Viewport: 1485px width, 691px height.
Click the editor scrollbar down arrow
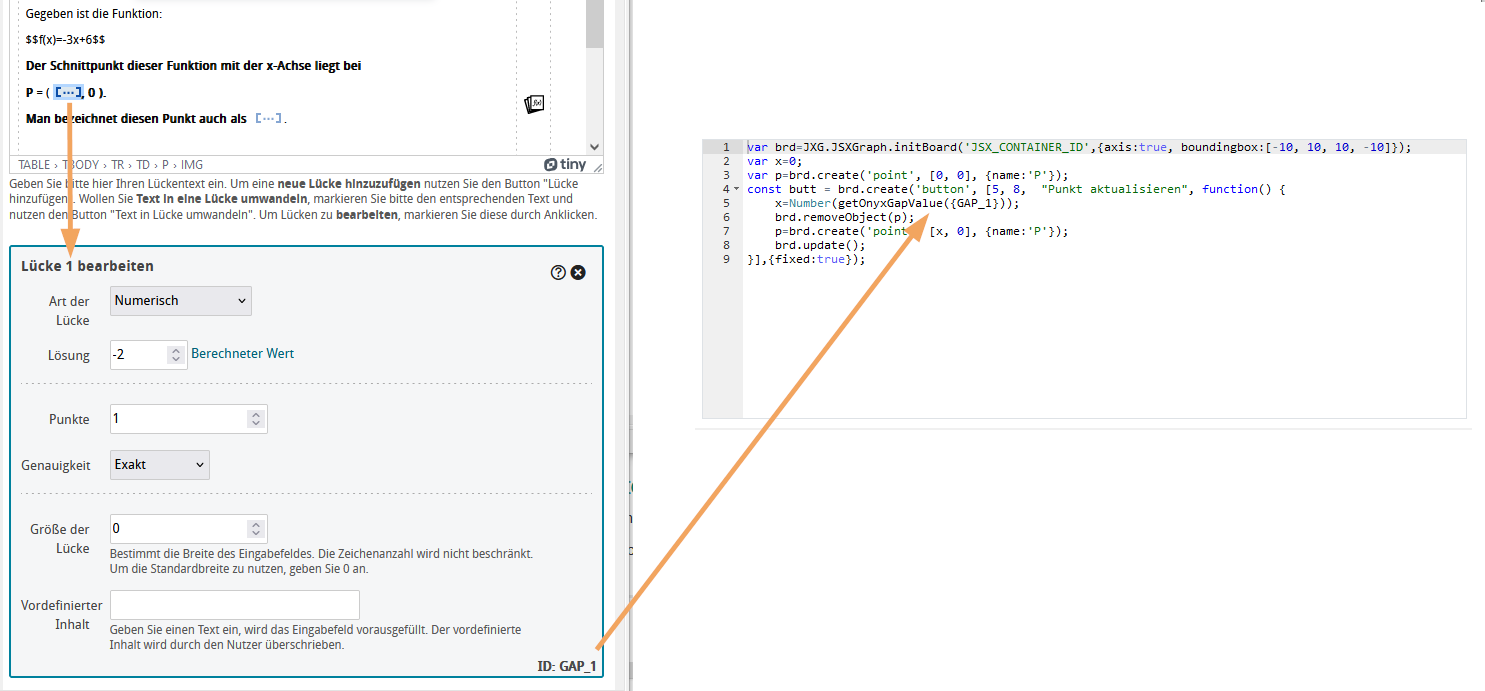point(594,146)
